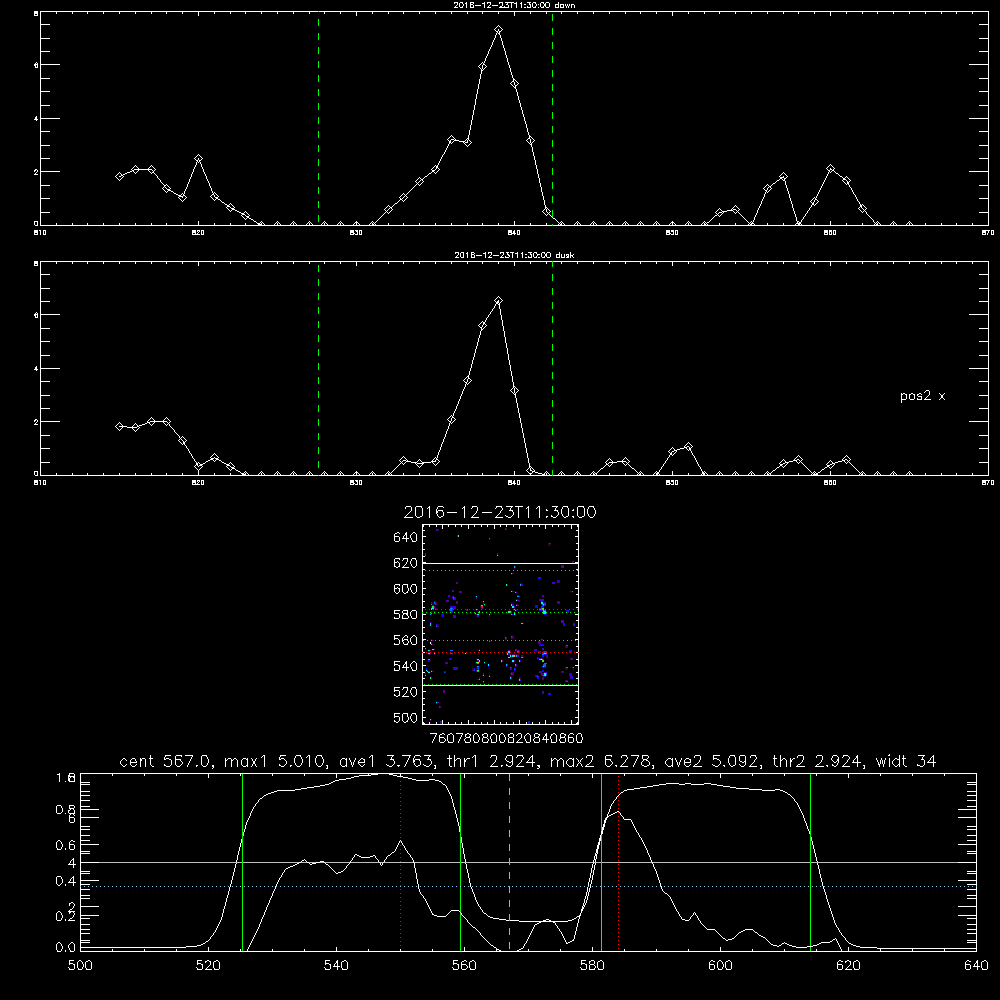This screenshot has width=1000, height=1000.
Task: Click the '560' y-axis label beside image map
Action: 406,640
